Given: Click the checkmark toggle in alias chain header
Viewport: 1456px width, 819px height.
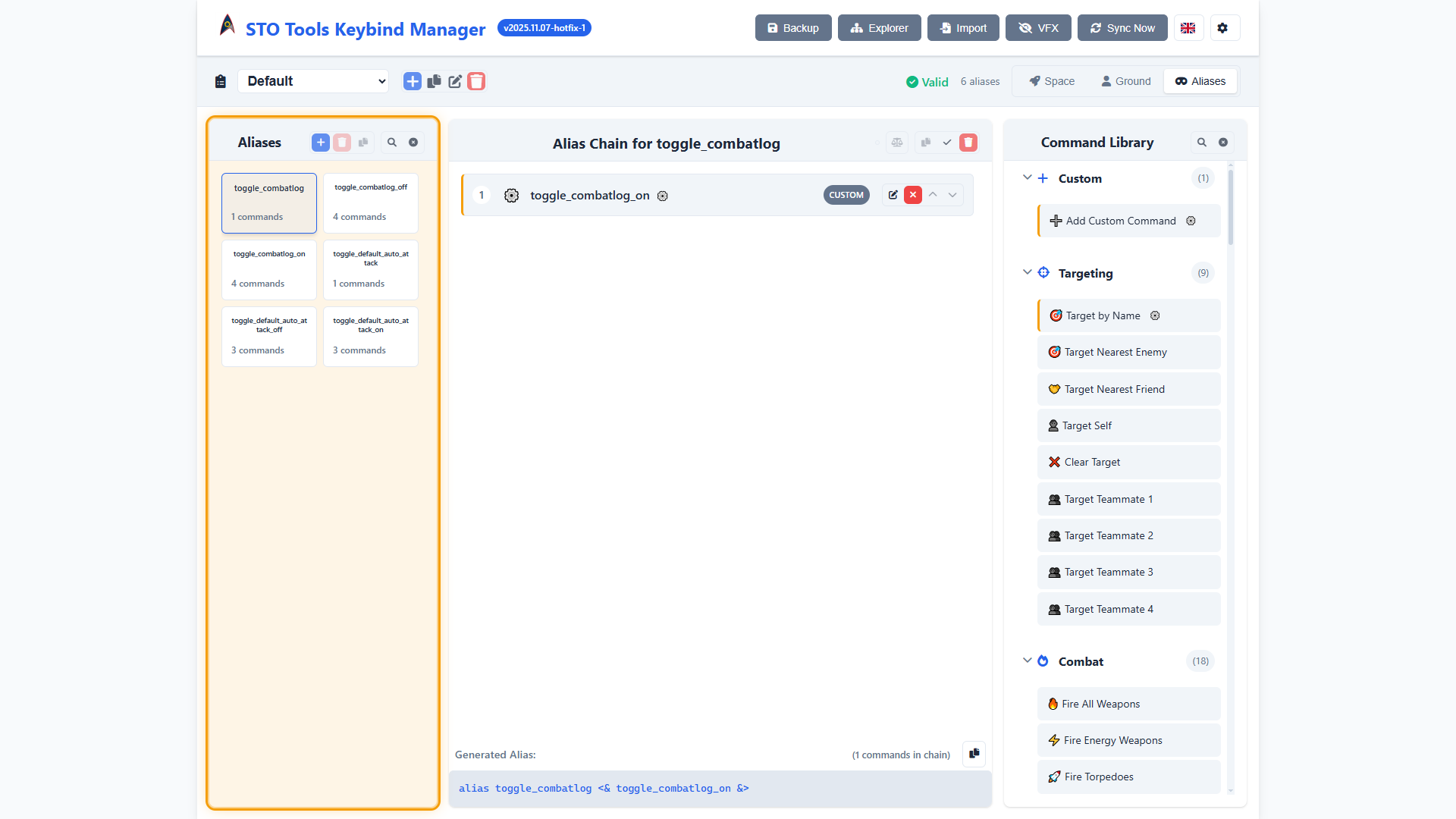Looking at the screenshot, I should click(947, 143).
